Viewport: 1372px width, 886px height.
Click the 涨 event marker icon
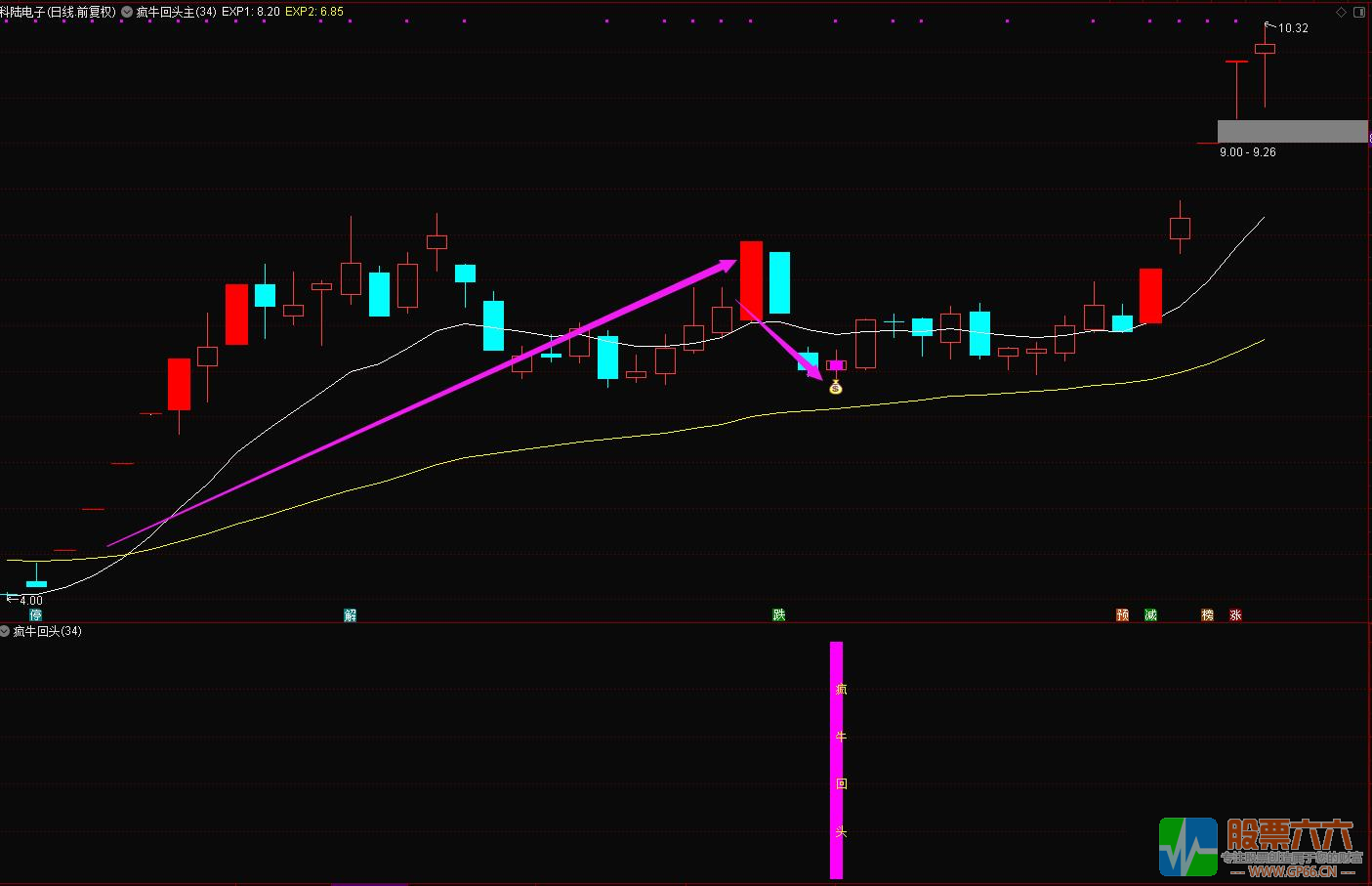click(1235, 614)
